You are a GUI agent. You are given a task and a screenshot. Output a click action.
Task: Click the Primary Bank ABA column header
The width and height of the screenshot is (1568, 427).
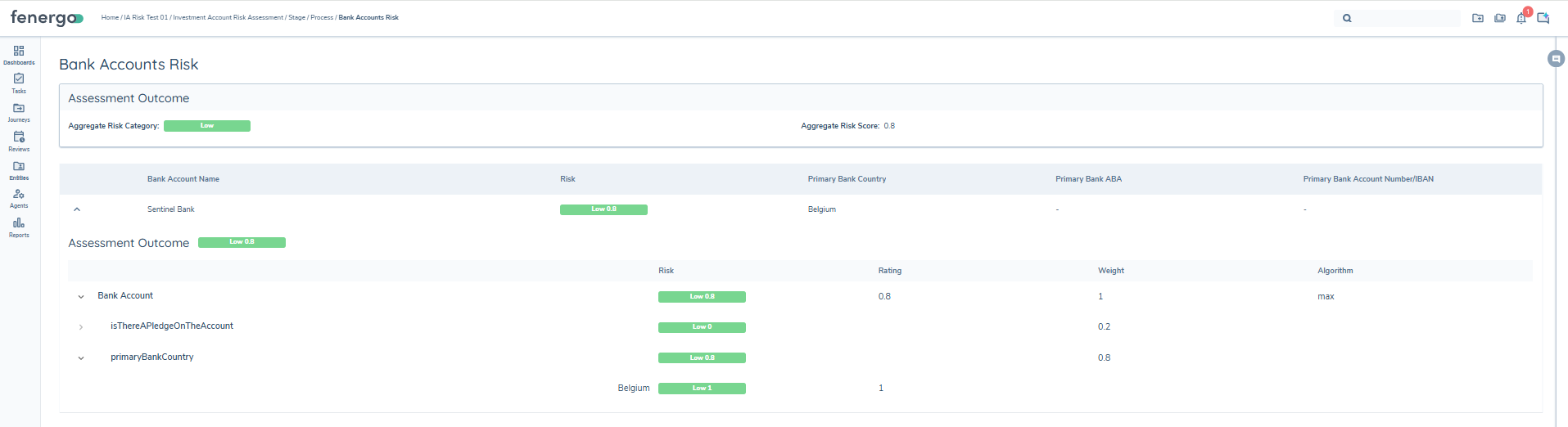pos(1088,179)
